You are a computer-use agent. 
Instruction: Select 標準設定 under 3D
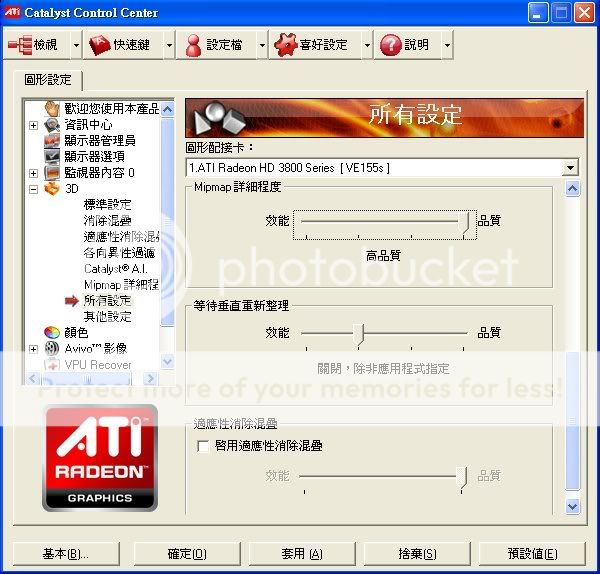point(108,205)
